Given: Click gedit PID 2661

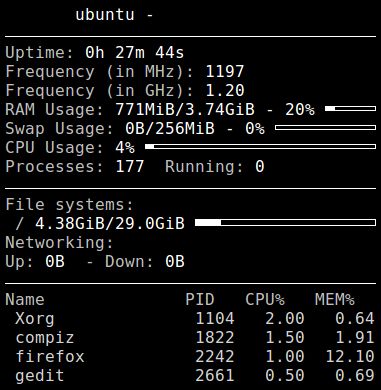Looking at the screenshot, I should pos(215,376).
